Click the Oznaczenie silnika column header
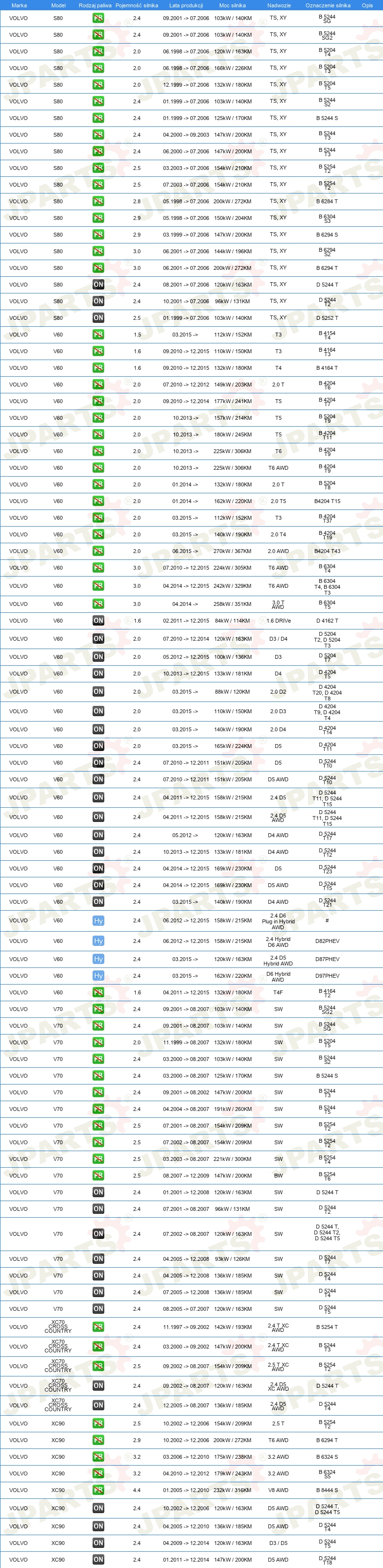Image resolution: width=383 pixels, height=1568 pixels. click(328, 5)
